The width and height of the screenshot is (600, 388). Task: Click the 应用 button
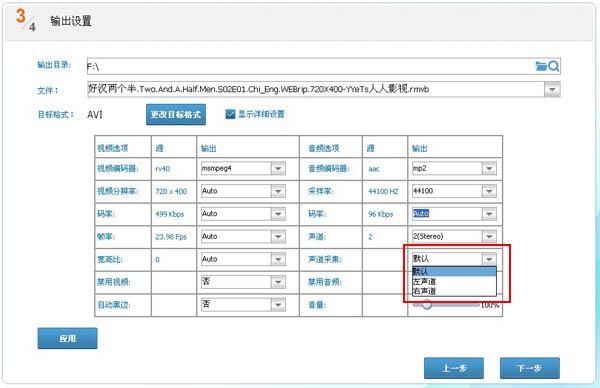point(67,338)
